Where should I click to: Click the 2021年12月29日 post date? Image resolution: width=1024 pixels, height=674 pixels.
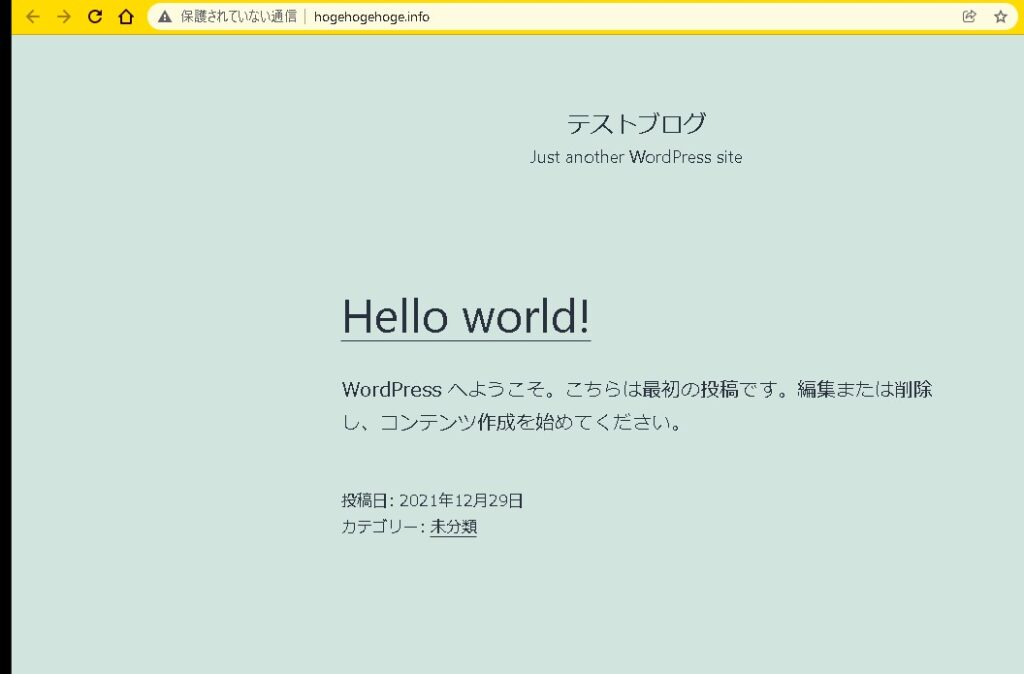coord(461,501)
